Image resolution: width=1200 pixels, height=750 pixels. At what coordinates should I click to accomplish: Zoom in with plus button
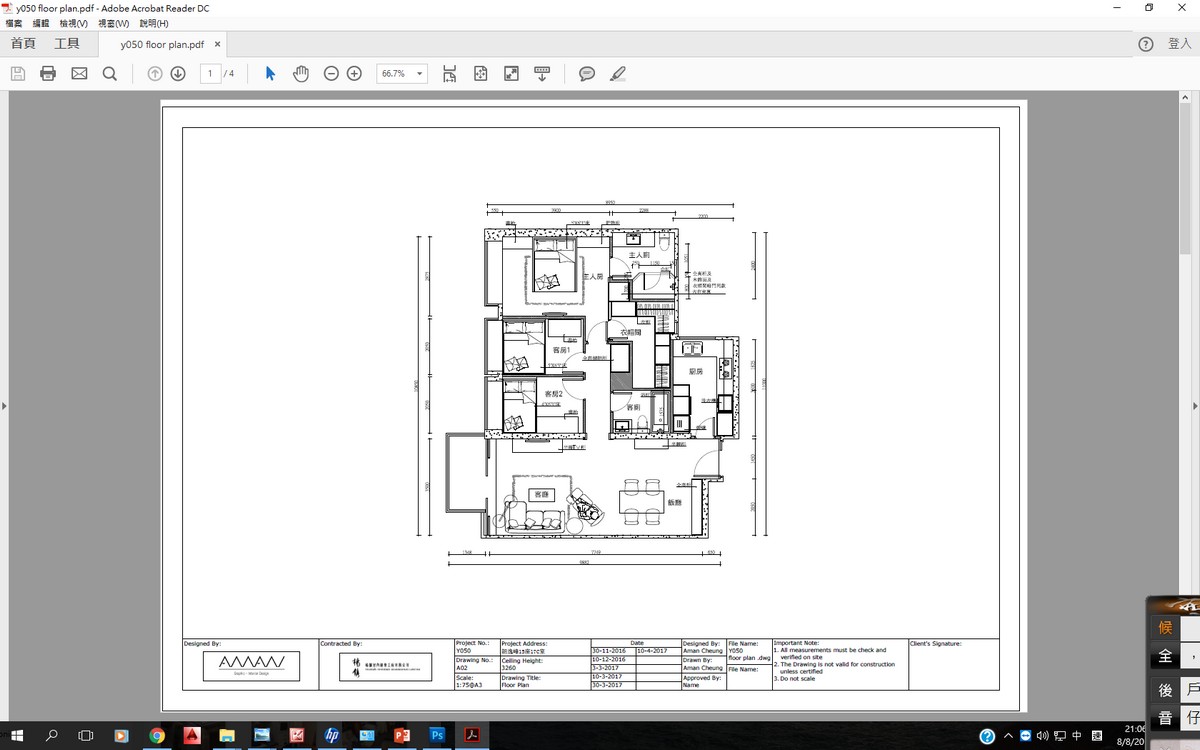[x=354, y=73]
